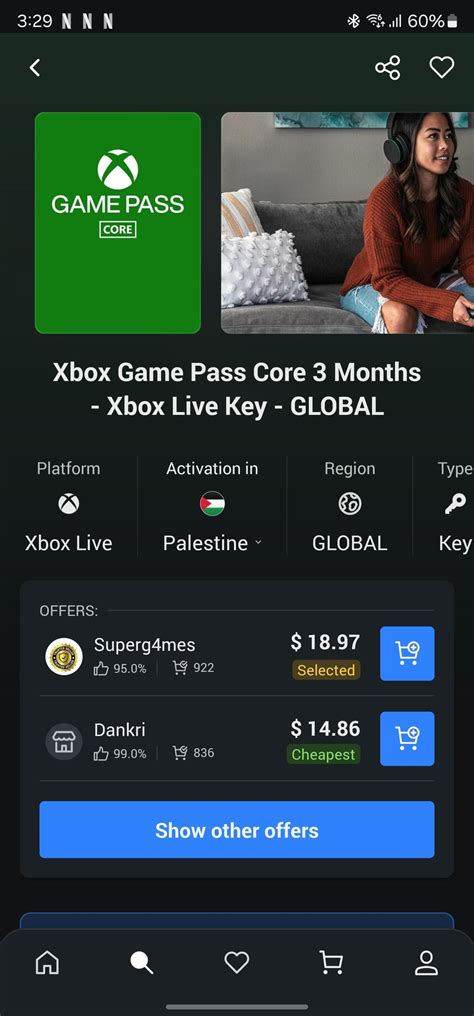474x1016 pixels.
Task: Tap the GLOBAL region globe icon
Action: point(350,503)
